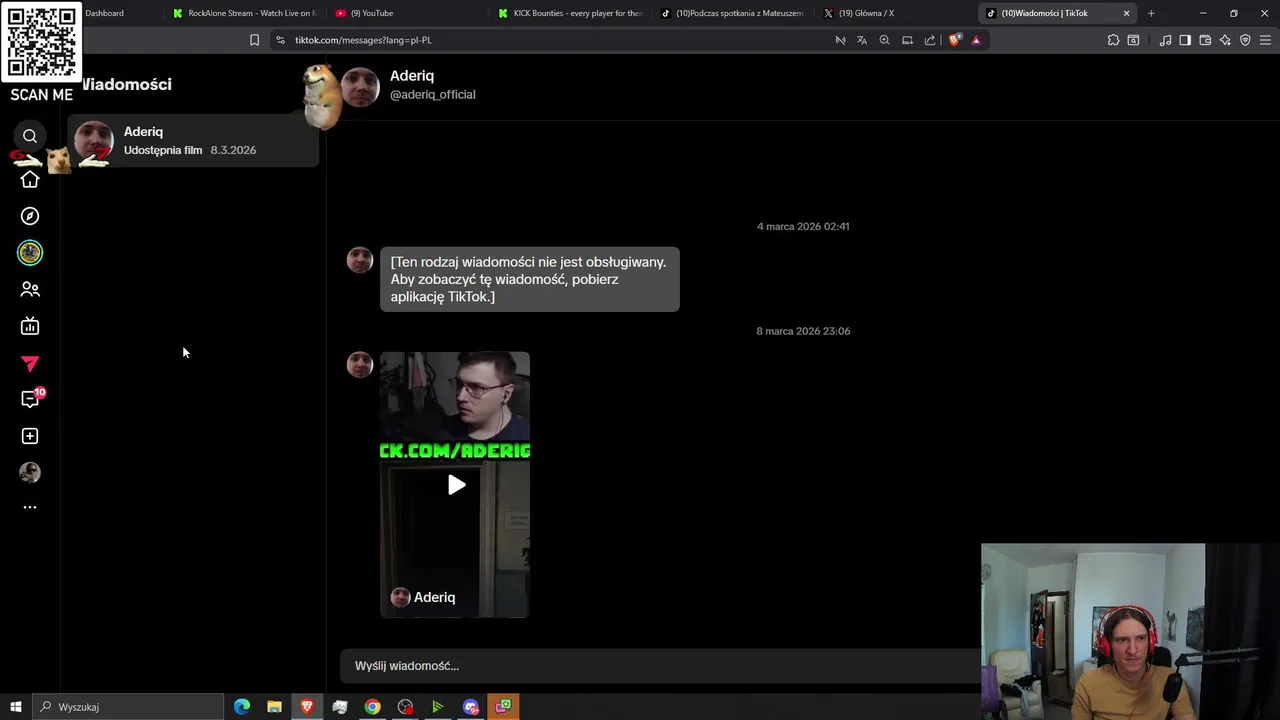The image size is (1280, 720).
Task: Open the More three-dots sidebar menu
Action: click(x=30, y=507)
